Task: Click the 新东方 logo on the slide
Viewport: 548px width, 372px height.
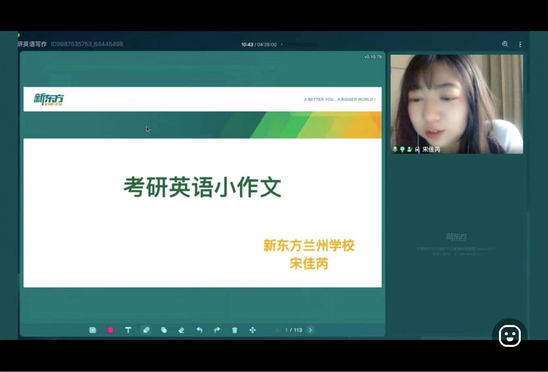Action: point(49,99)
